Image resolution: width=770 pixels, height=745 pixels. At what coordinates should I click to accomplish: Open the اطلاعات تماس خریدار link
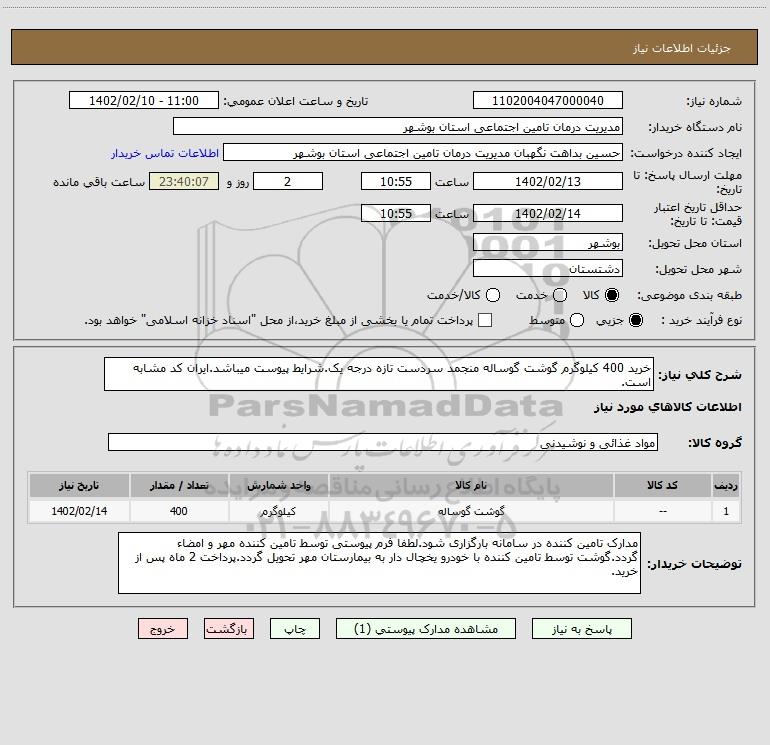pos(165,153)
